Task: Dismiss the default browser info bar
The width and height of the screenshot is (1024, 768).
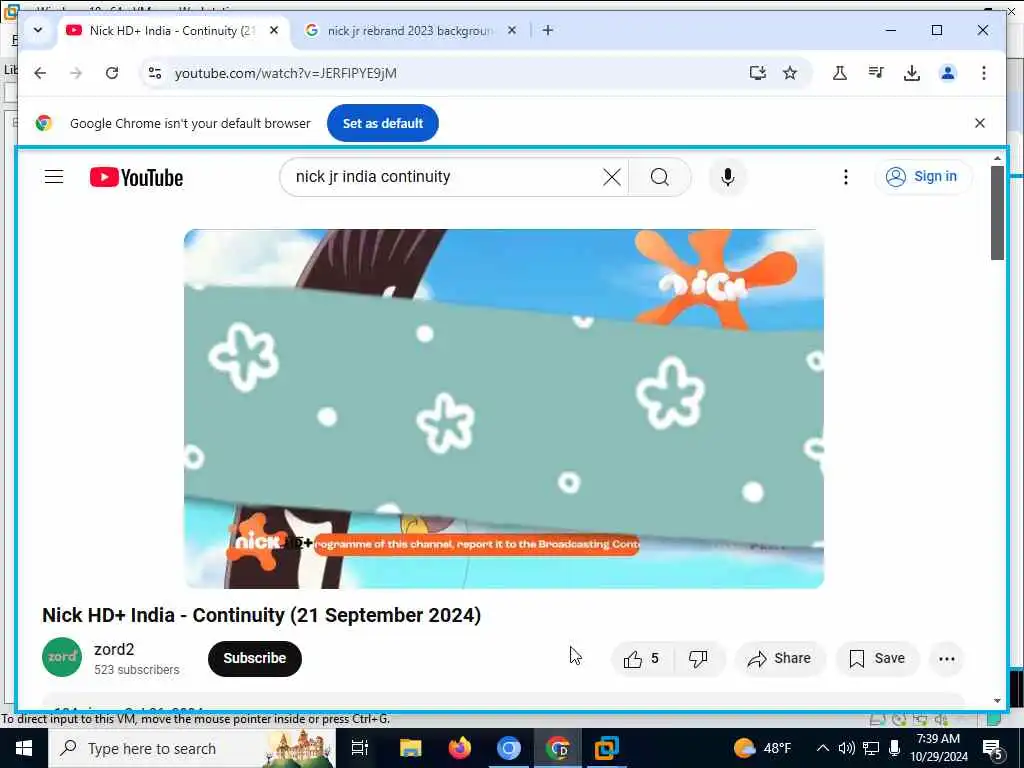Action: point(980,123)
